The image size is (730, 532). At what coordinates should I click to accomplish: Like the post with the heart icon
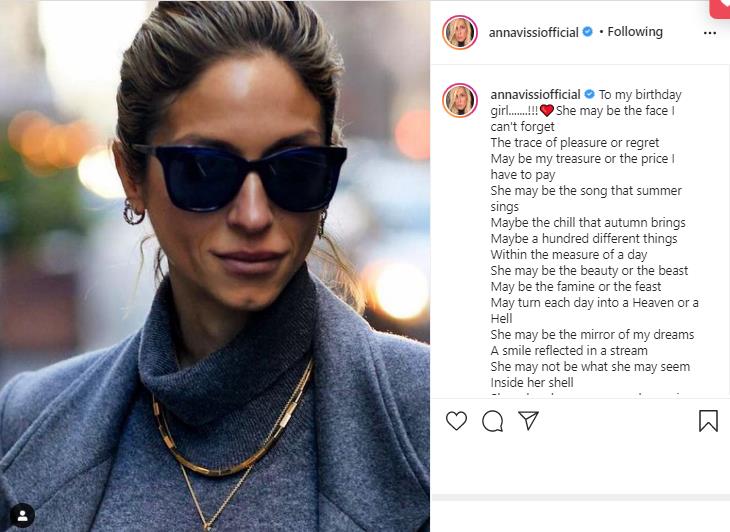pyautogui.click(x=456, y=421)
